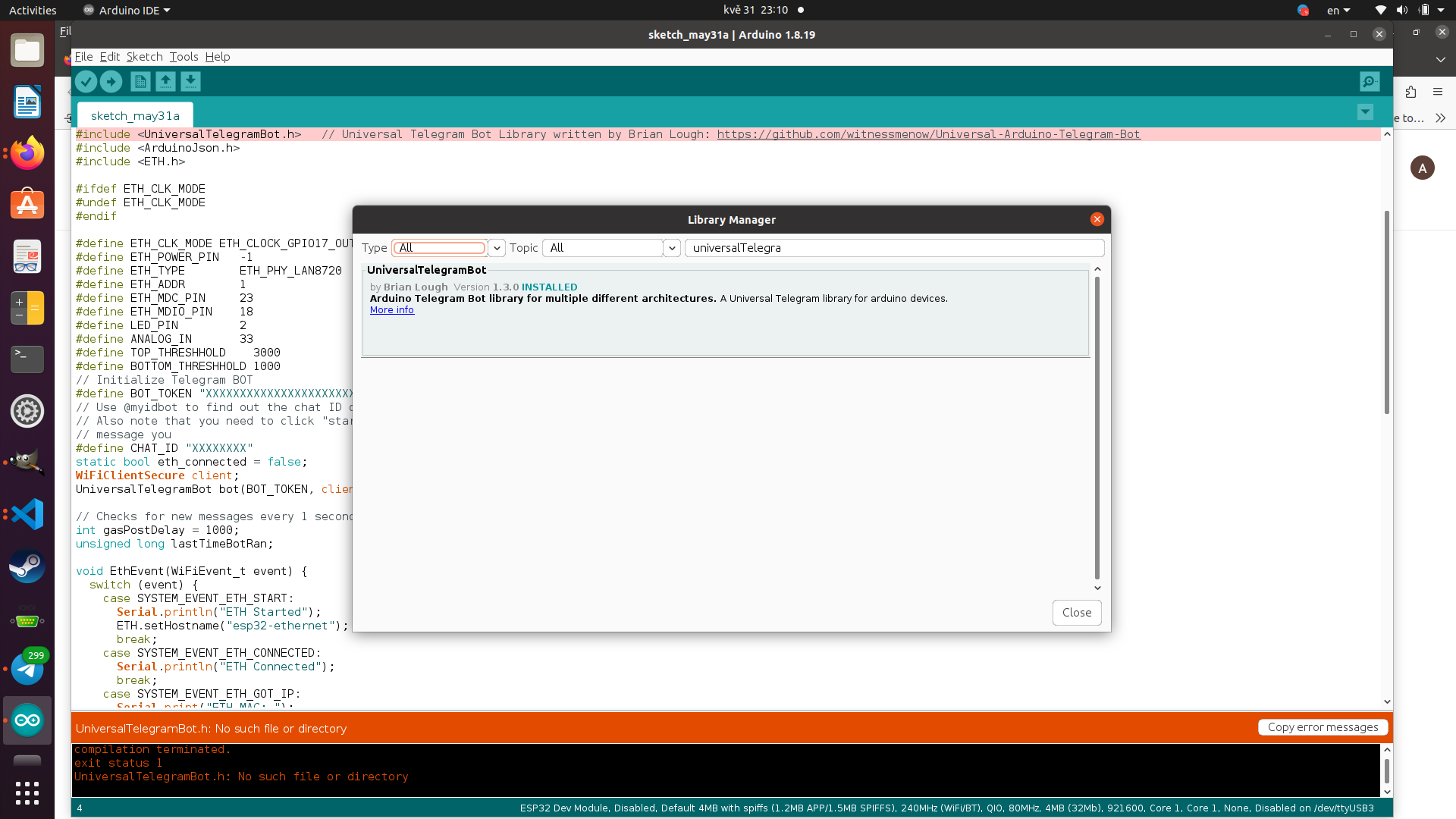Open Telegram from the dock
1456x819 pixels.
coord(27,669)
